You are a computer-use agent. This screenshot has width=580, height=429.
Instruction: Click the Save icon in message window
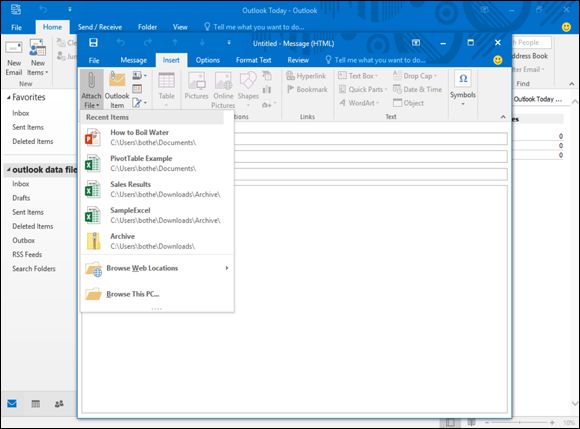(93, 43)
